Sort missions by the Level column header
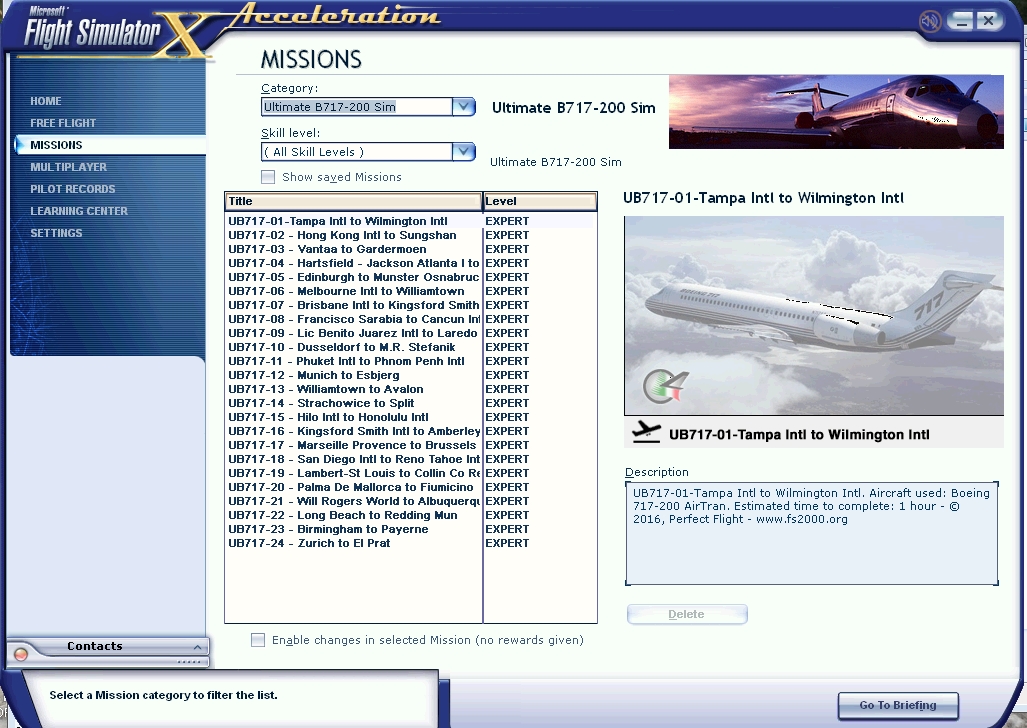1027x728 pixels. [540, 201]
